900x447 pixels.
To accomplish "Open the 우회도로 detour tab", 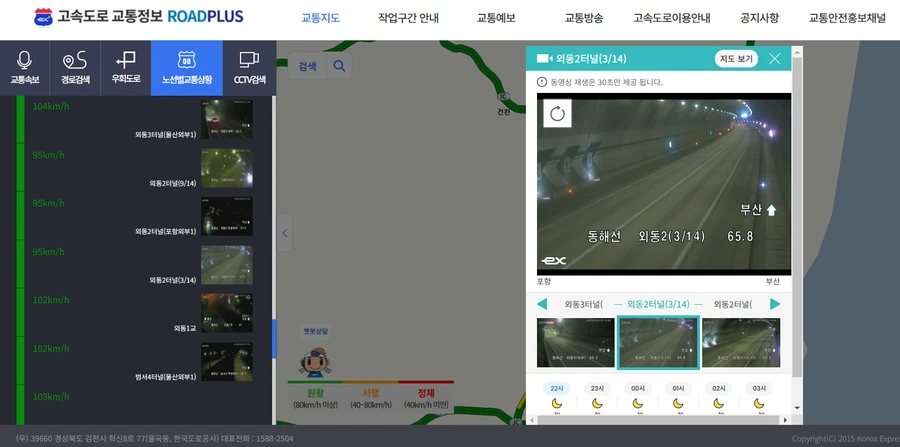I will tap(126, 68).
